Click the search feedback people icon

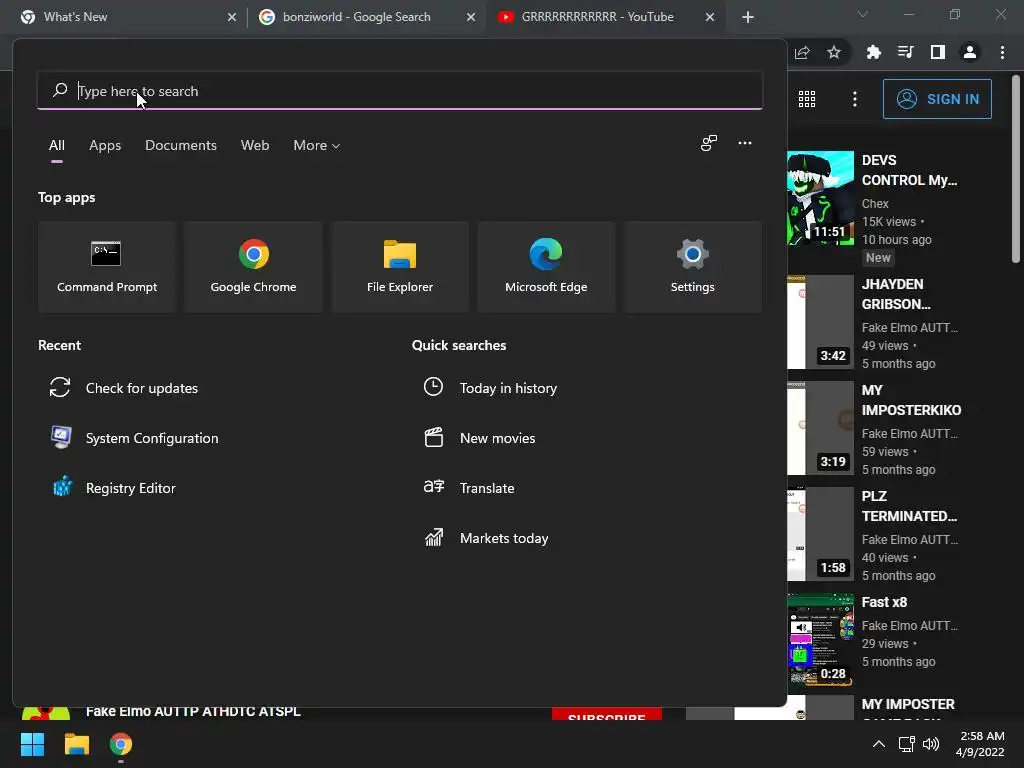coord(709,143)
